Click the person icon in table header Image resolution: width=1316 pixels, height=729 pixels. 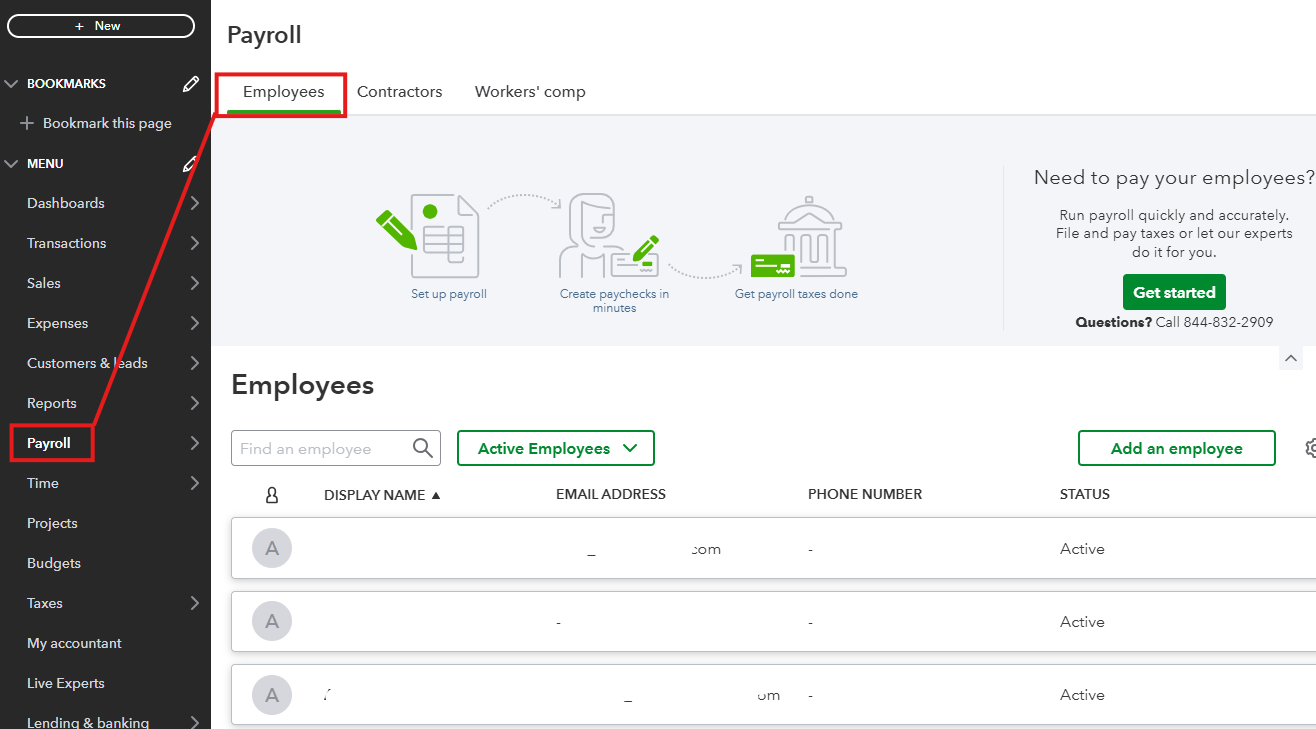(x=271, y=495)
